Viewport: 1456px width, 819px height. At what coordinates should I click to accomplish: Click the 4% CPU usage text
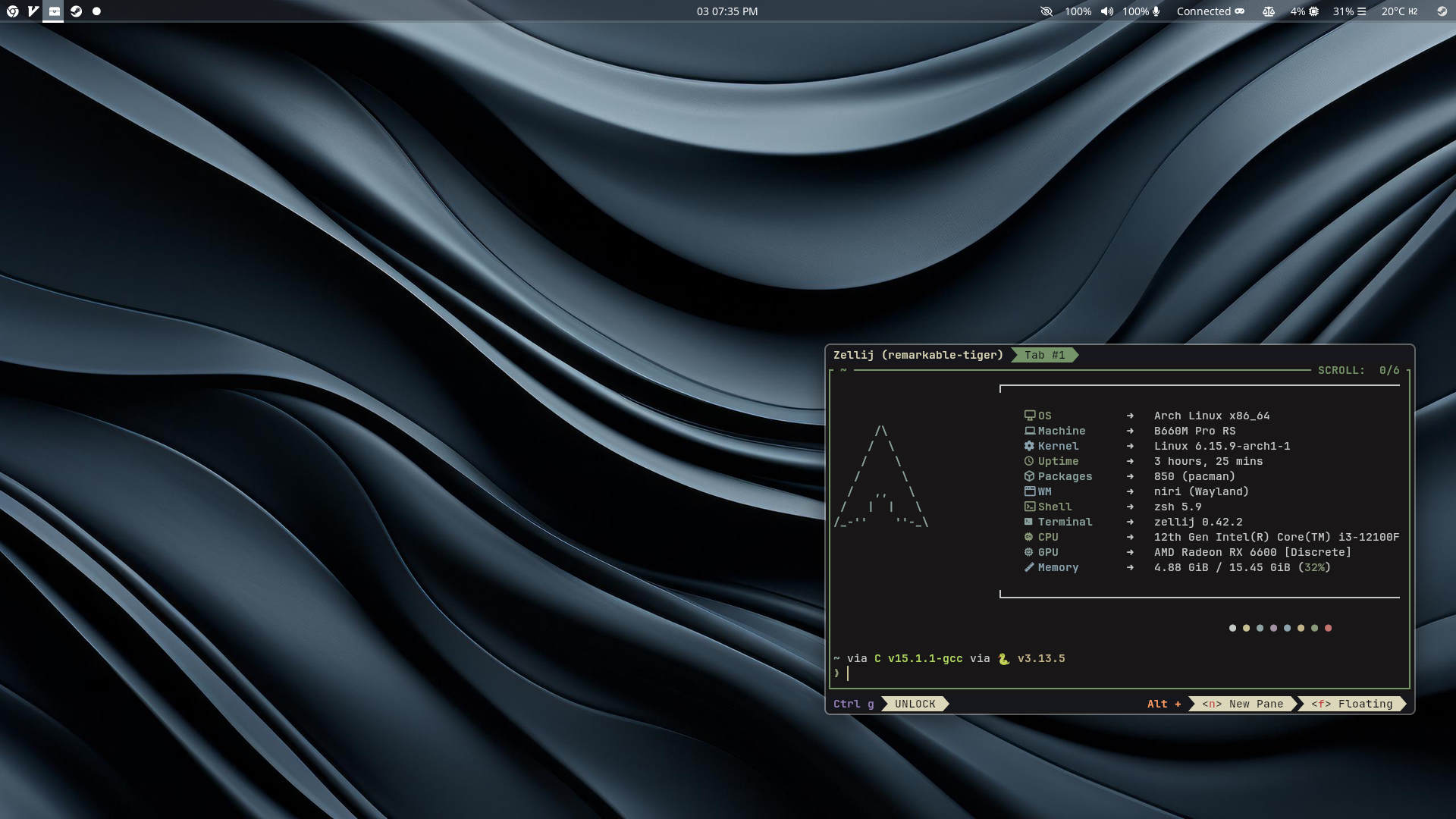(x=1298, y=11)
